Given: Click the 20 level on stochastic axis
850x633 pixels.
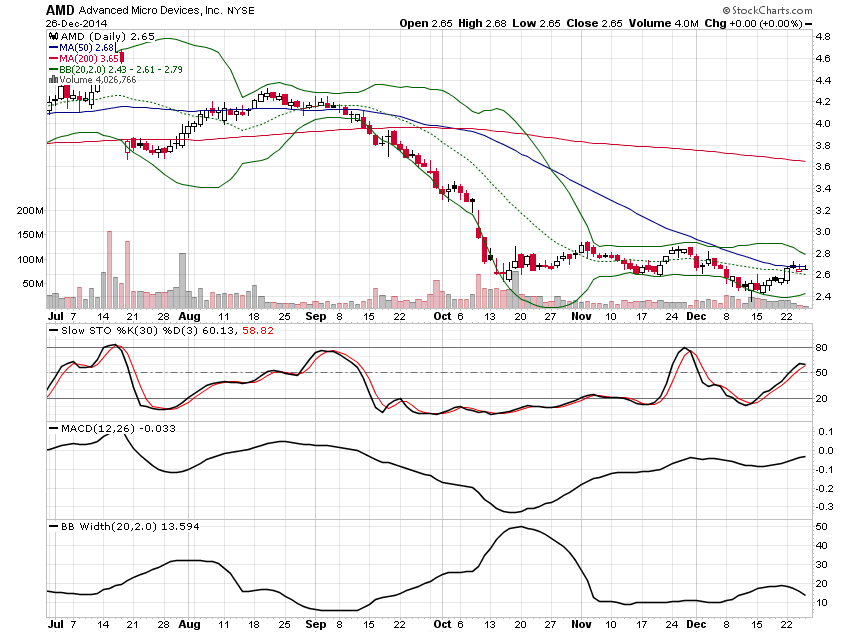Looking at the screenshot, I should click(822, 398).
